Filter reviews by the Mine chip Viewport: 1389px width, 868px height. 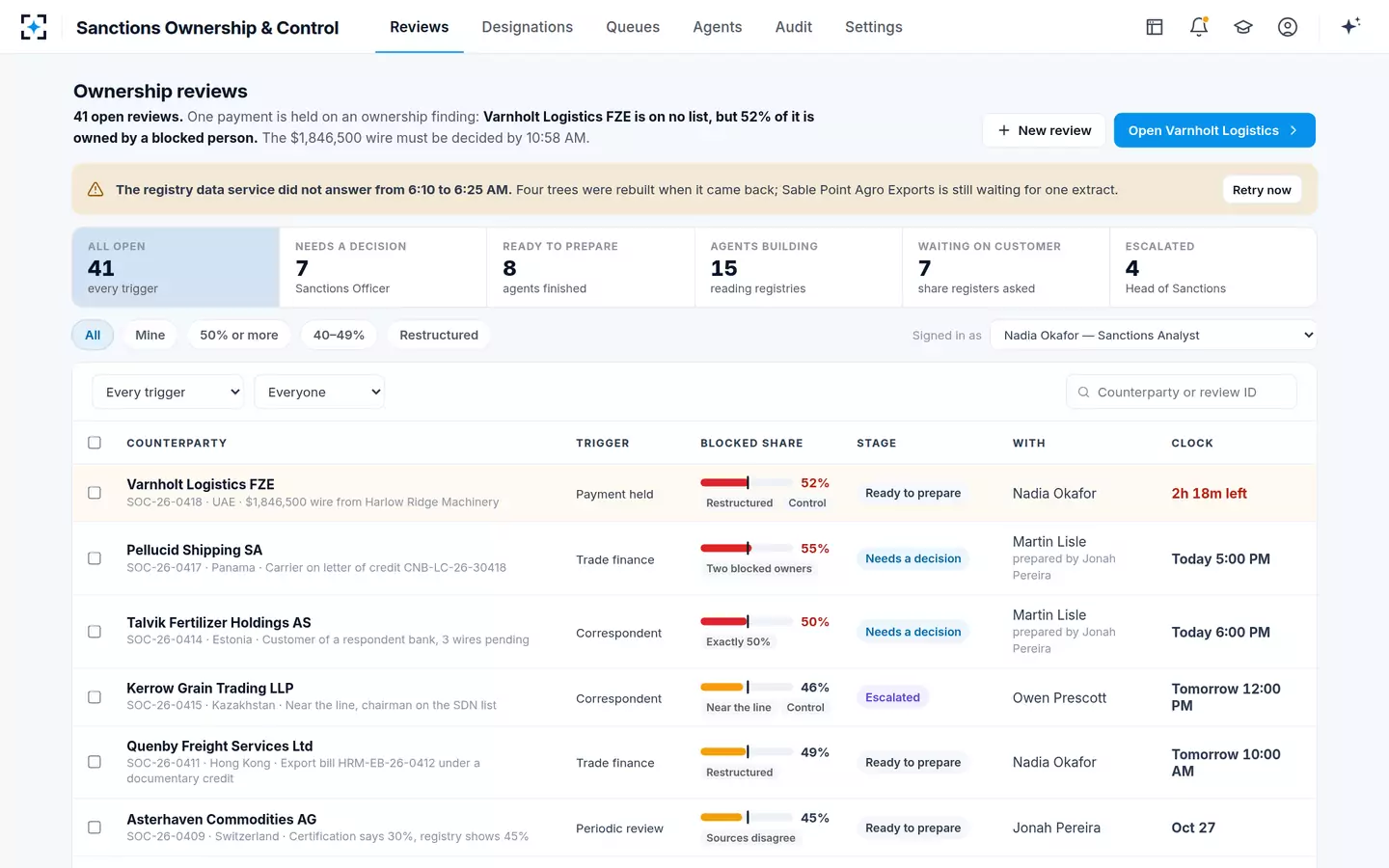pos(150,336)
